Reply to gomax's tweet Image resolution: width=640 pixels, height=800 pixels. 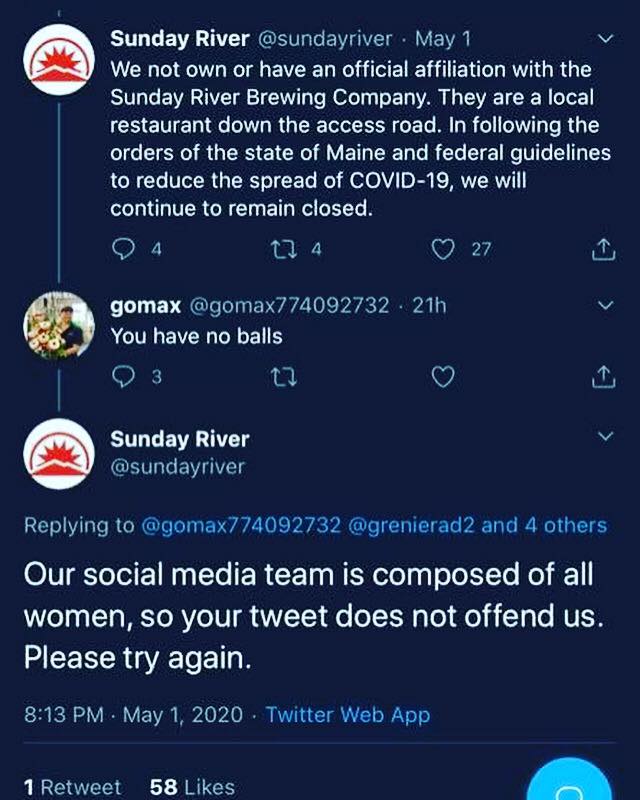(x=123, y=377)
